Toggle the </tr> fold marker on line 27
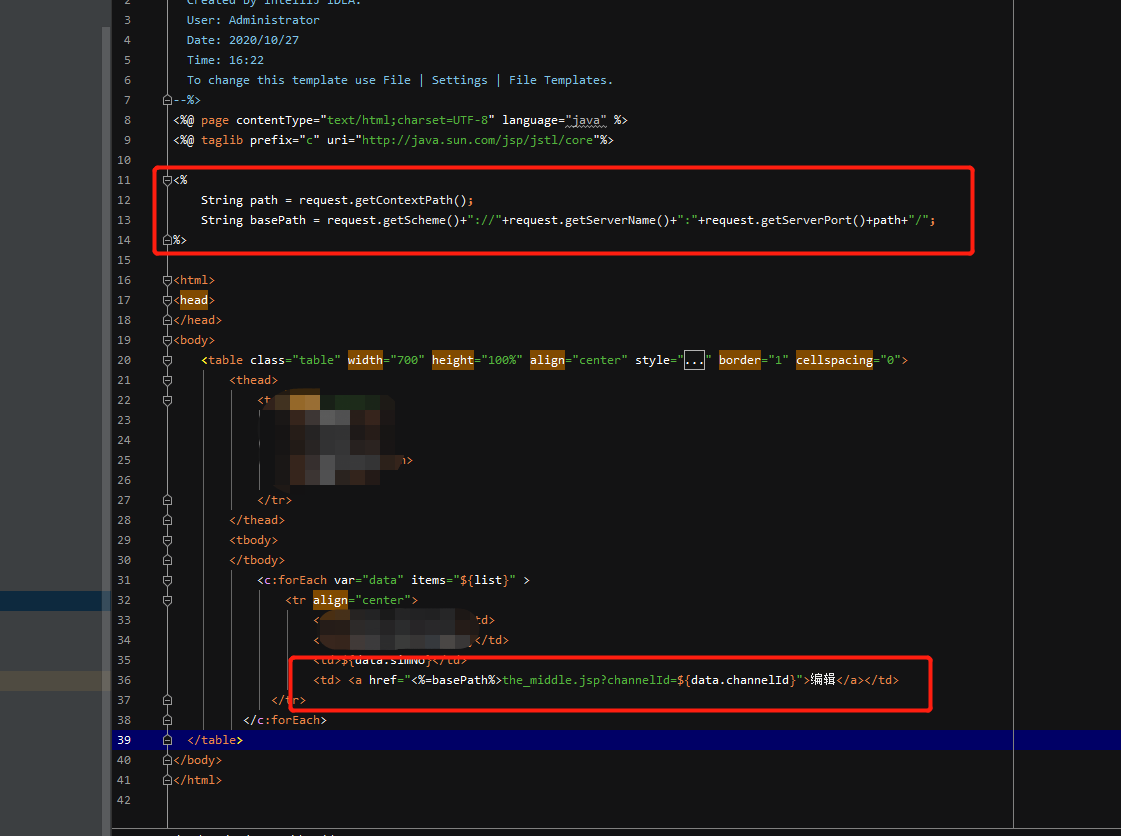This screenshot has width=1121, height=836. point(167,501)
